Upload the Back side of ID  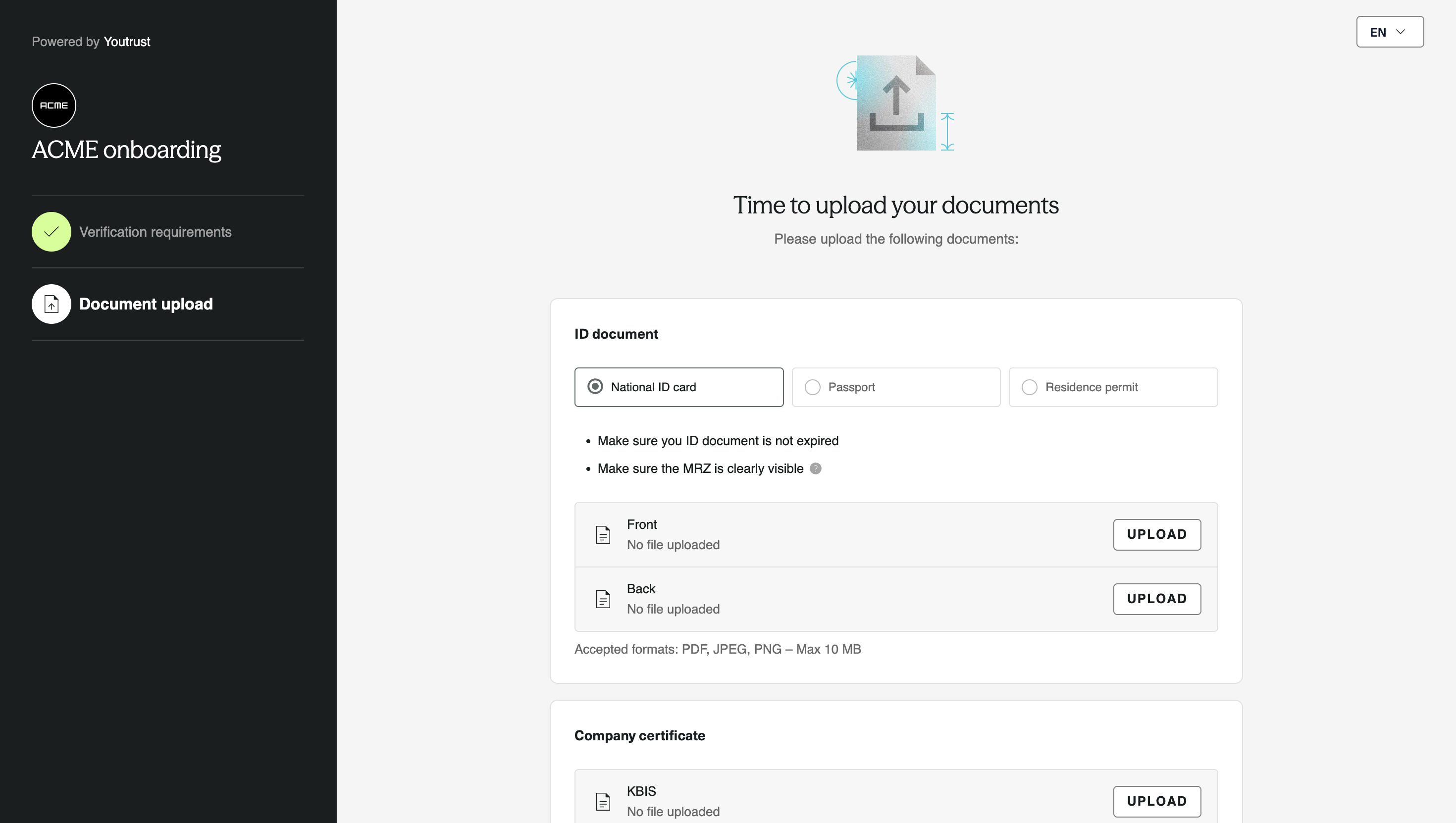click(1156, 599)
